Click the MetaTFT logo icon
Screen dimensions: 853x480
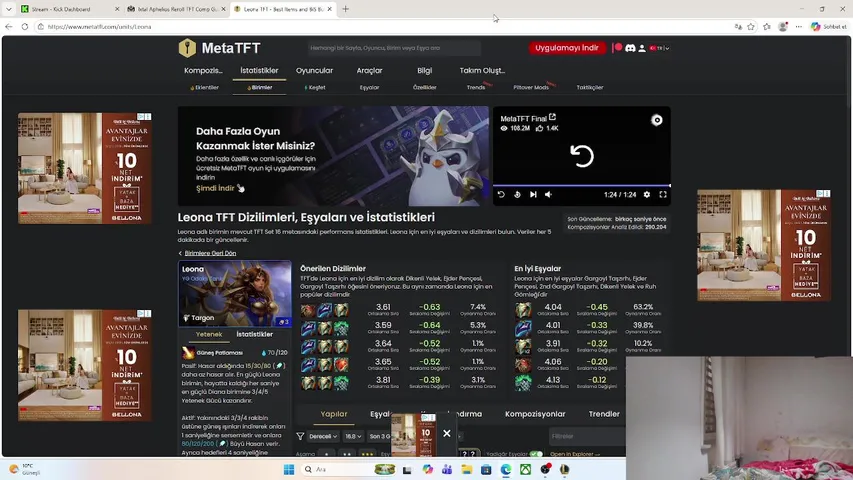[187, 48]
